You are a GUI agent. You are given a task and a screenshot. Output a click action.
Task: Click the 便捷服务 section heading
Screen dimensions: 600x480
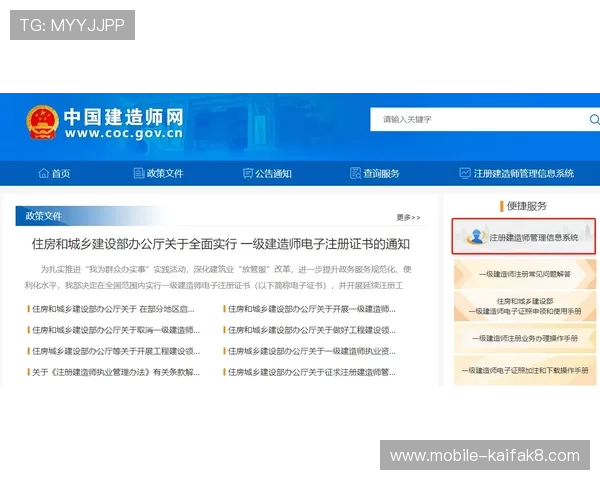527,206
